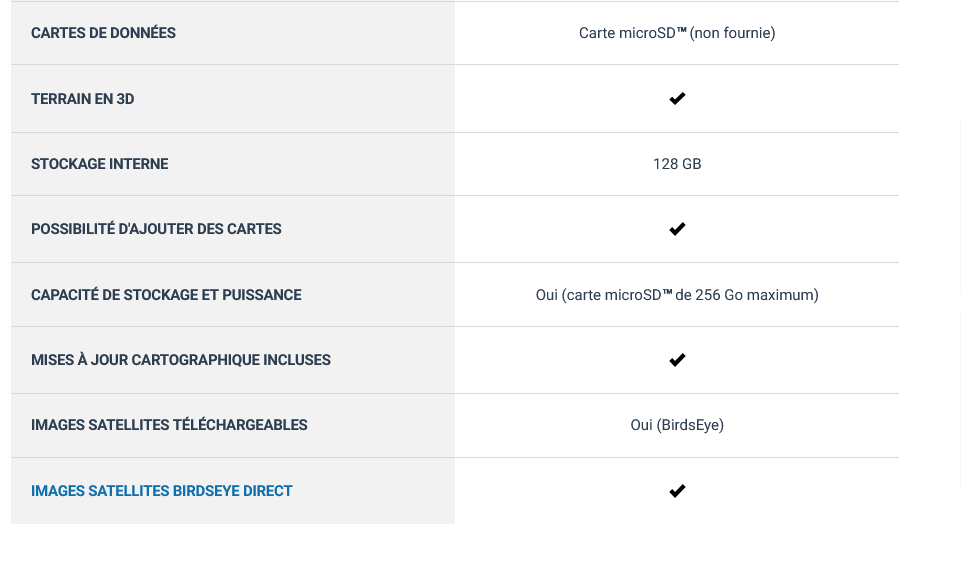This screenshot has width=961, height=566.
Task: Click checkmark for Images satellites BirdsEye Direct
Action: point(677,491)
